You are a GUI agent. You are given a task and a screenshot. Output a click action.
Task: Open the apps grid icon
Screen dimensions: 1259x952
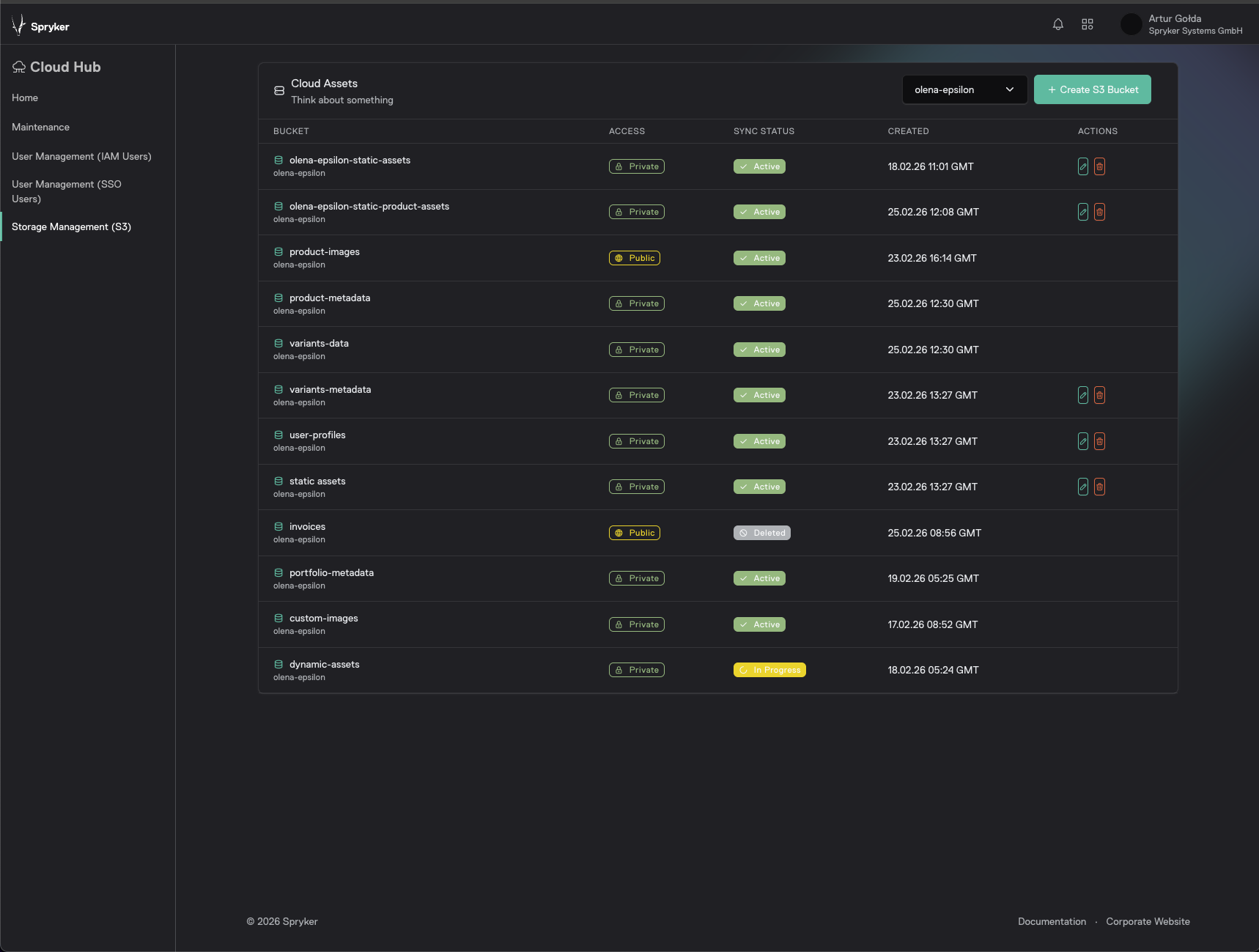tap(1088, 24)
